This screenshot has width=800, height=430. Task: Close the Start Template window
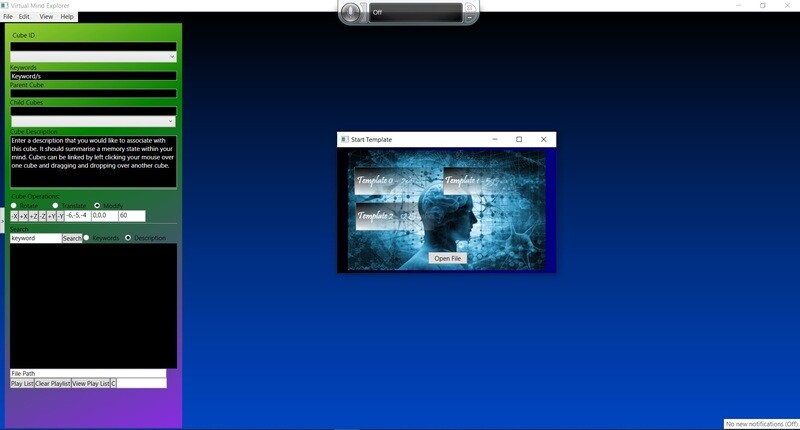543,139
